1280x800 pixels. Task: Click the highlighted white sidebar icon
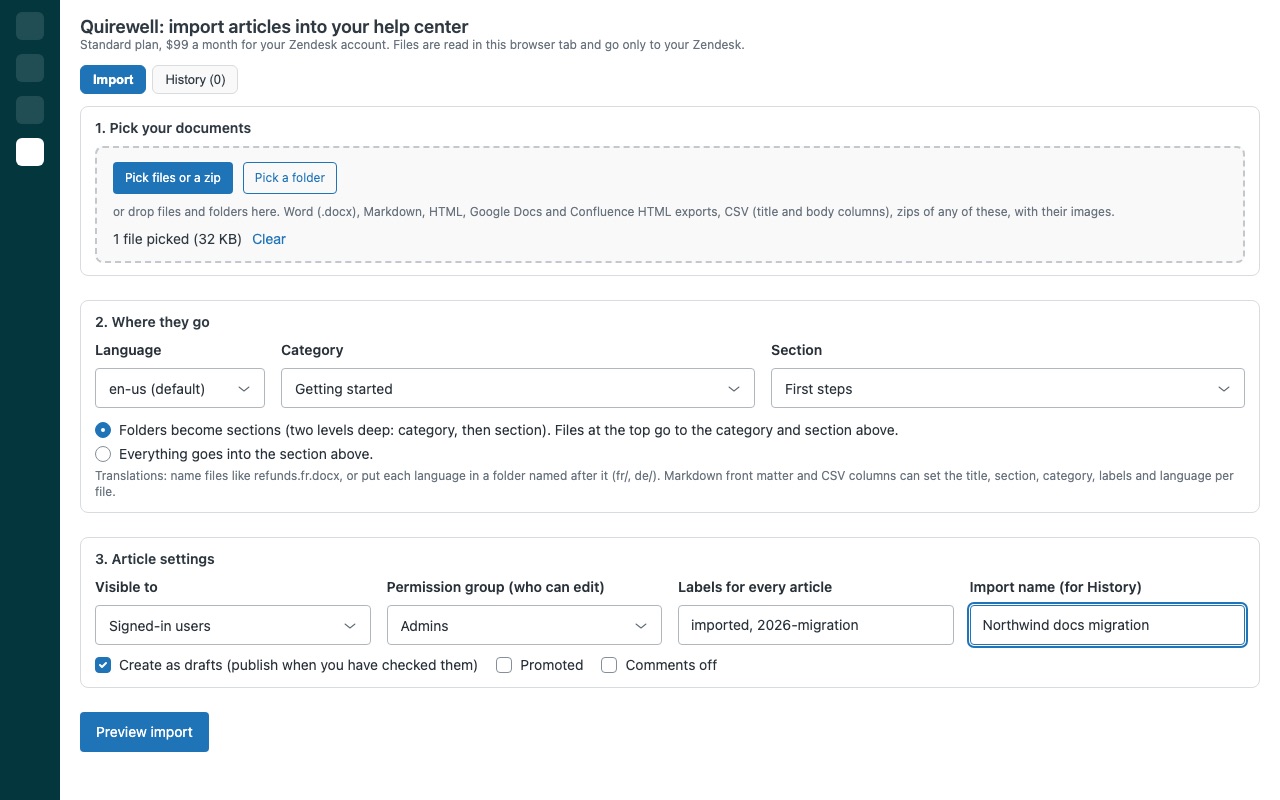[x=30, y=152]
